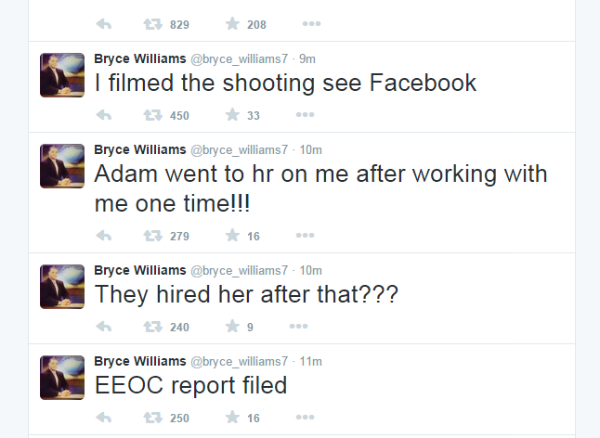Open Bryce Williams profile from EEOC tweet

coord(139,360)
